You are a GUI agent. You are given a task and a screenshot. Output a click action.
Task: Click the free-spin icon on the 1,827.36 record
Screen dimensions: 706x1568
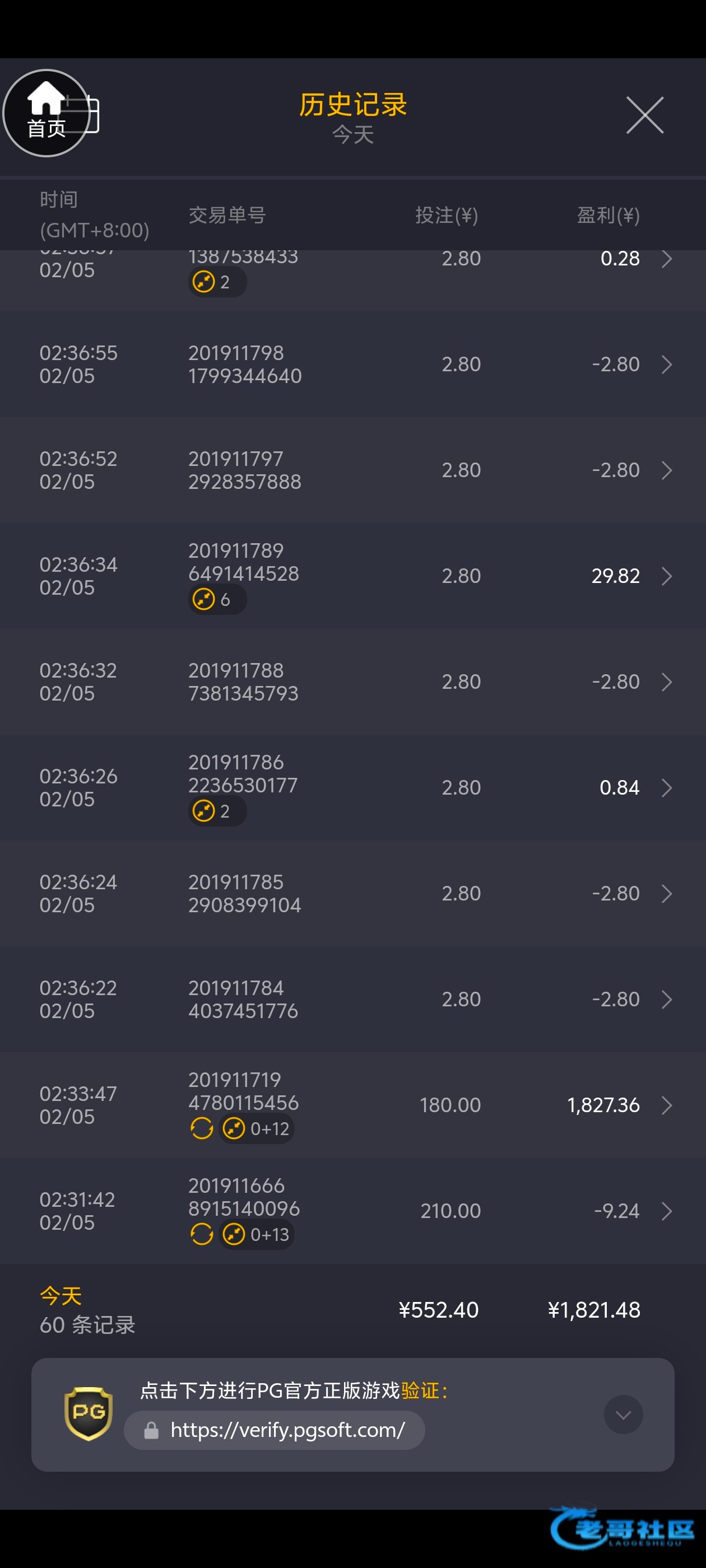point(202,1128)
